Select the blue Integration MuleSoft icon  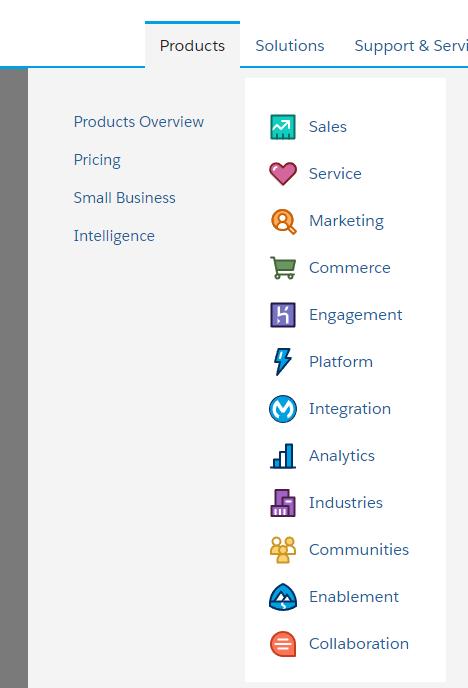click(x=283, y=409)
